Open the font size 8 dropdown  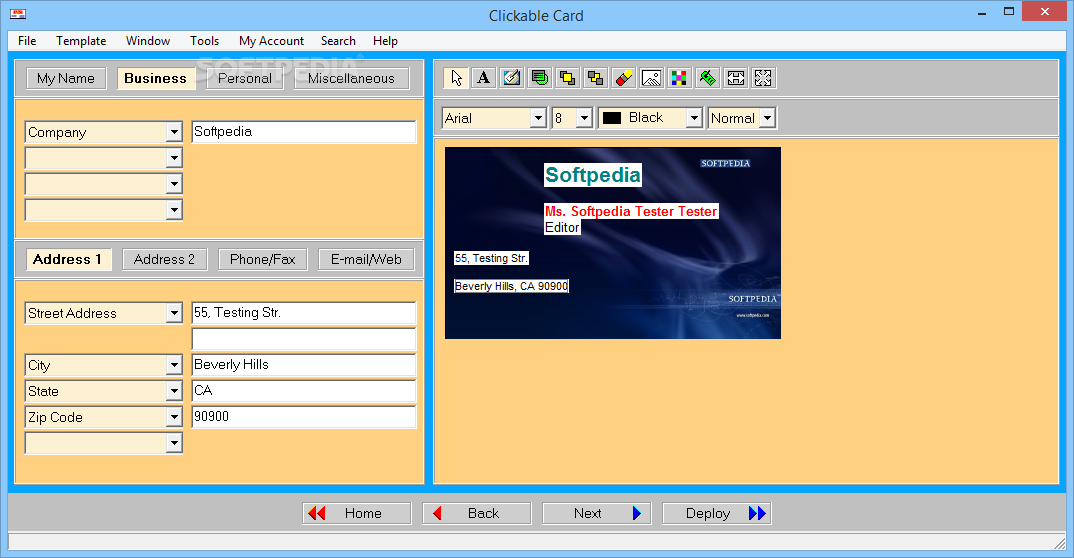tap(584, 118)
